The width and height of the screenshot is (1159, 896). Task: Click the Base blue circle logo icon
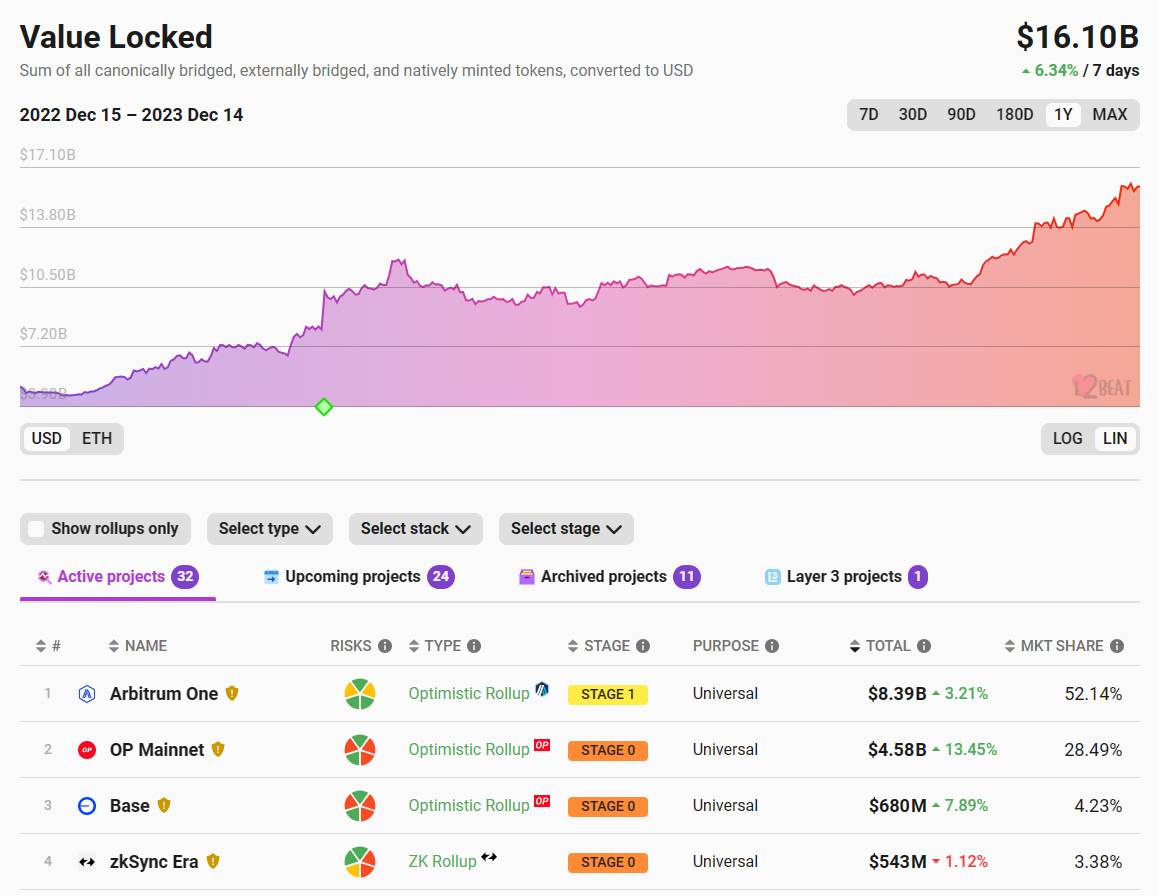87,806
